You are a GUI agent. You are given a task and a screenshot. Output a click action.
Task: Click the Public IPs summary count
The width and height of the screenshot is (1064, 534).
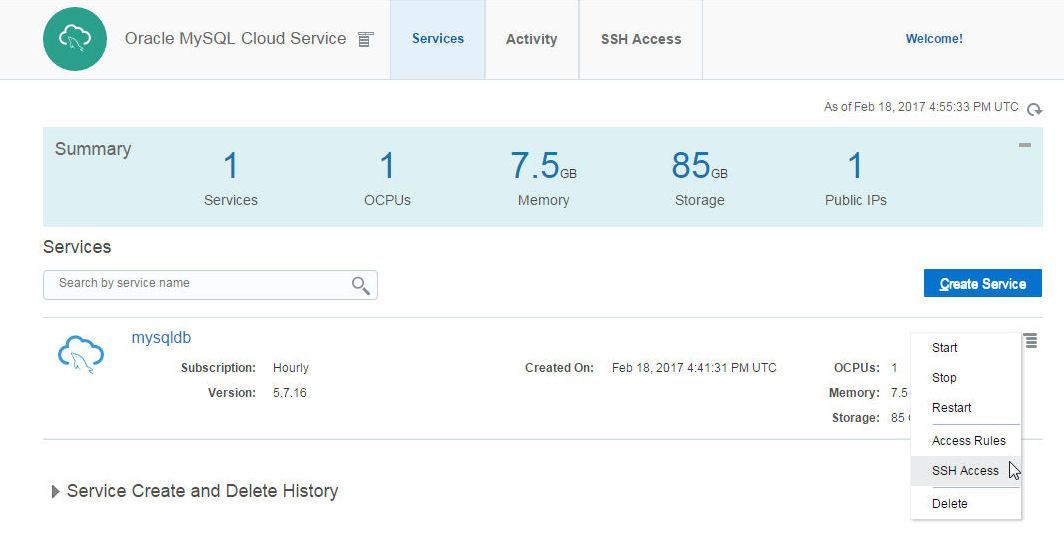(x=855, y=166)
